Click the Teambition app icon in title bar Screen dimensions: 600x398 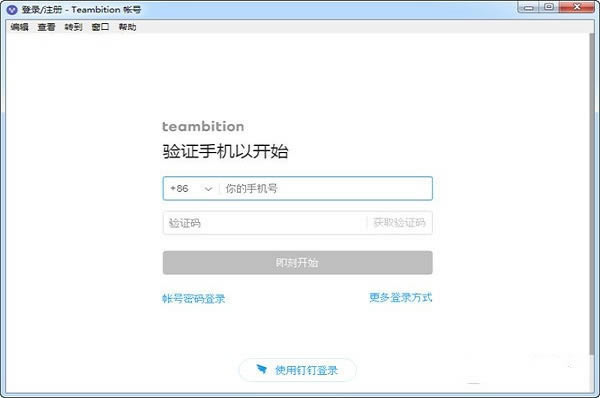(x=11, y=10)
